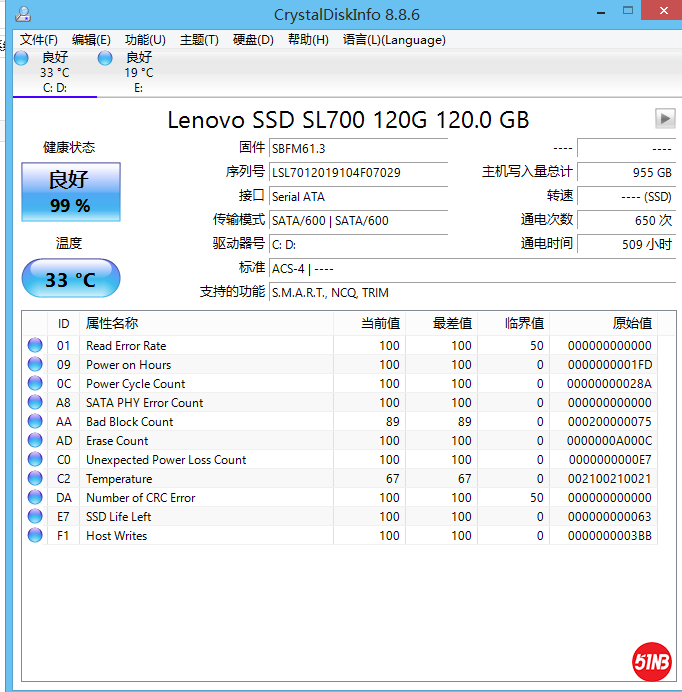Click the next disk arrow button
The width and height of the screenshot is (682, 692).
click(x=665, y=118)
